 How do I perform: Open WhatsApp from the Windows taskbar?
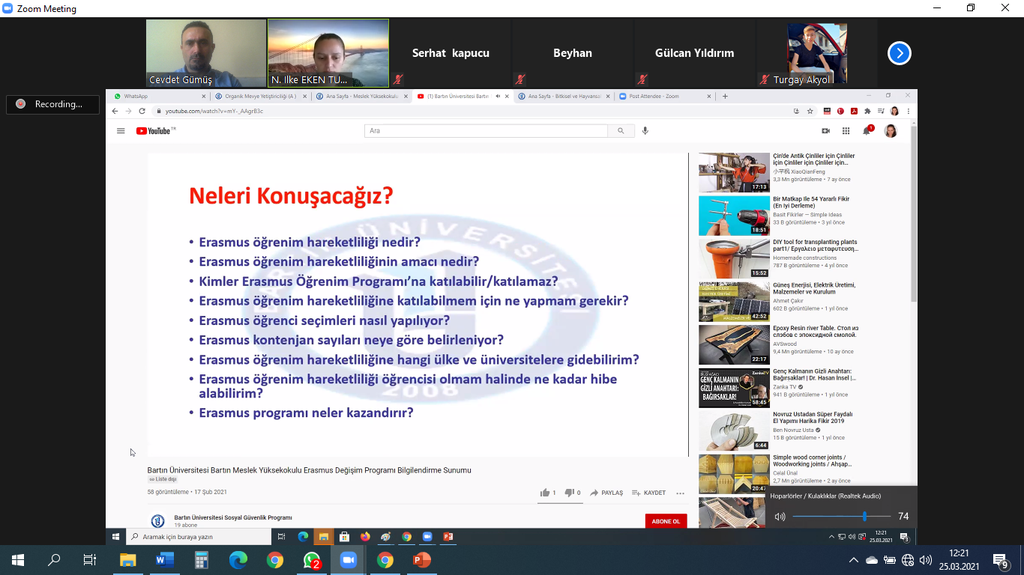tap(312, 560)
